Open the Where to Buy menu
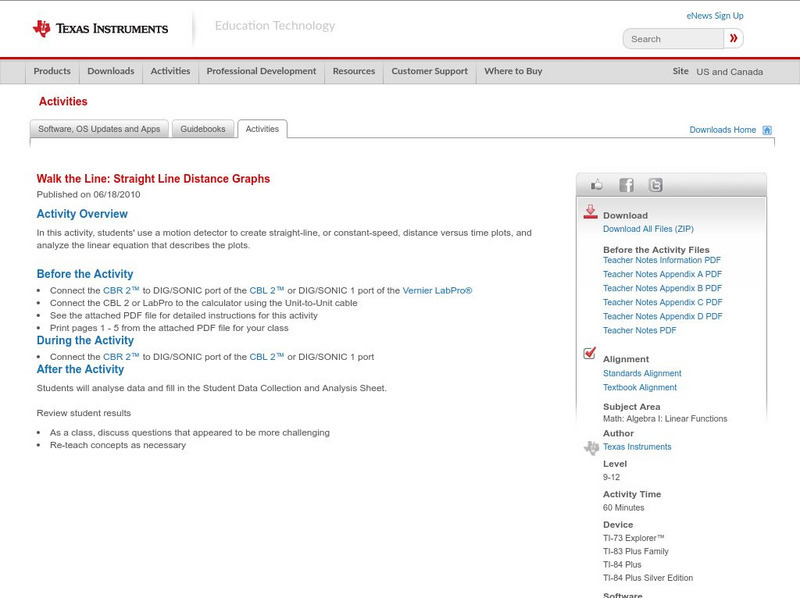This screenshot has width=800, height=598. [513, 71]
